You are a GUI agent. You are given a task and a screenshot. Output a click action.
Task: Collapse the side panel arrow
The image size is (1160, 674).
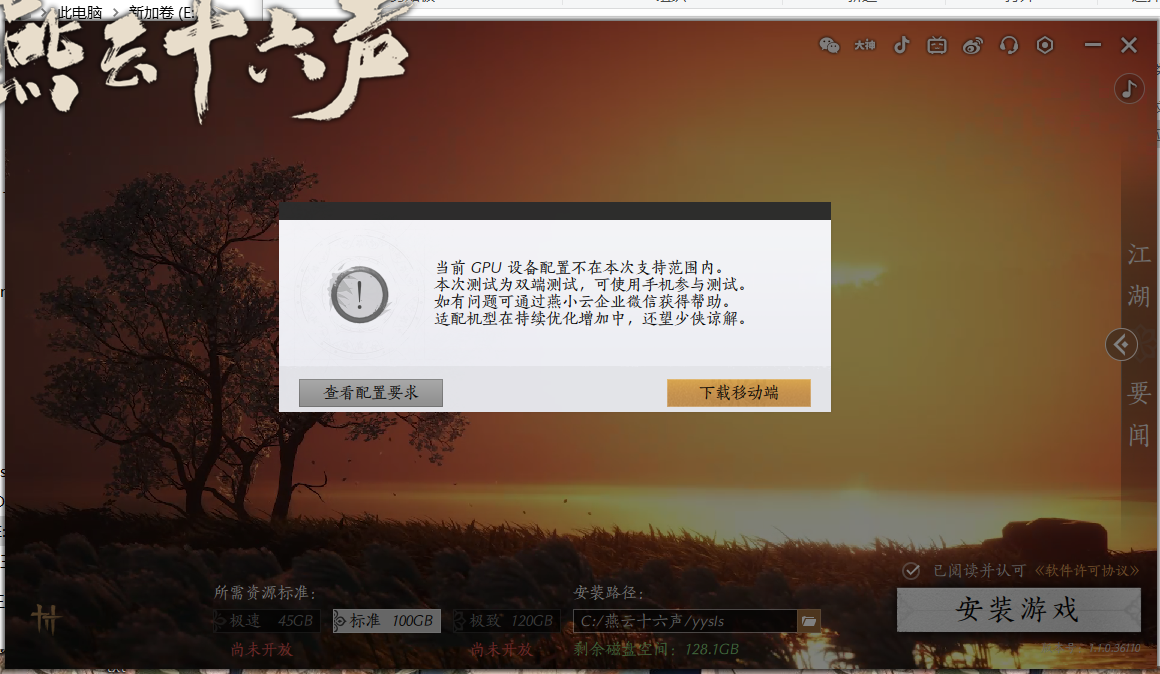click(x=1122, y=344)
